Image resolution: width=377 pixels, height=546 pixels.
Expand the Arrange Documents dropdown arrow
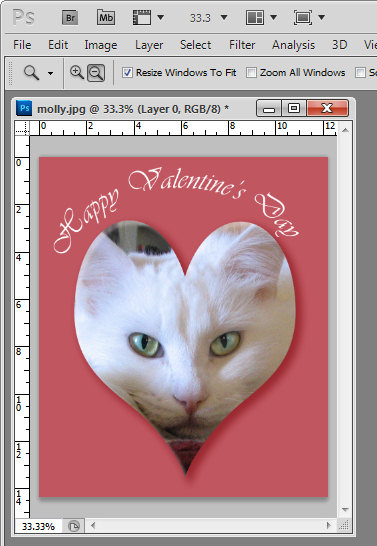(274, 17)
